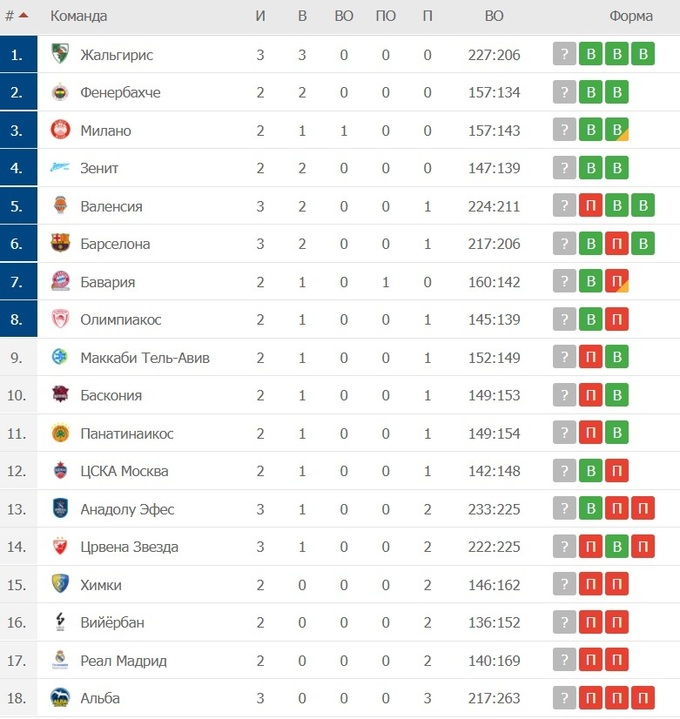Click the blue rank 1 position badge

pyautogui.click(x=18, y=54)
